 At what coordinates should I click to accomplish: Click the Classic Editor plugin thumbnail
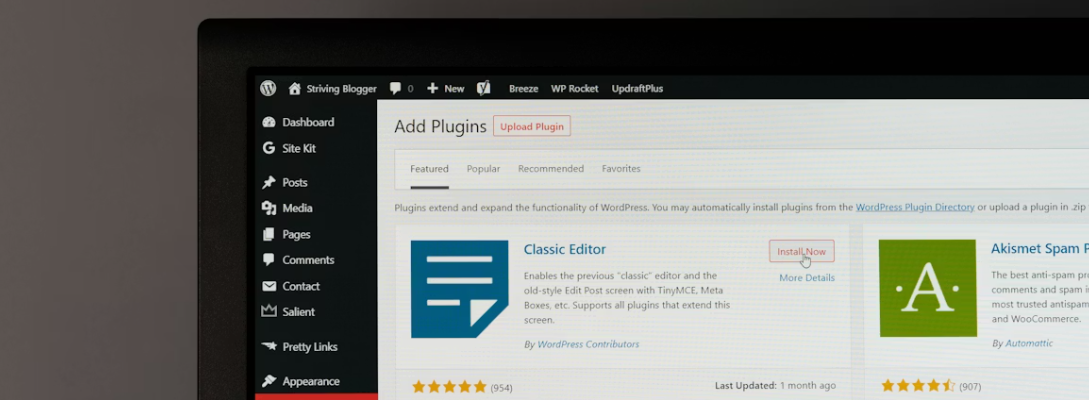tap(459, 289)
